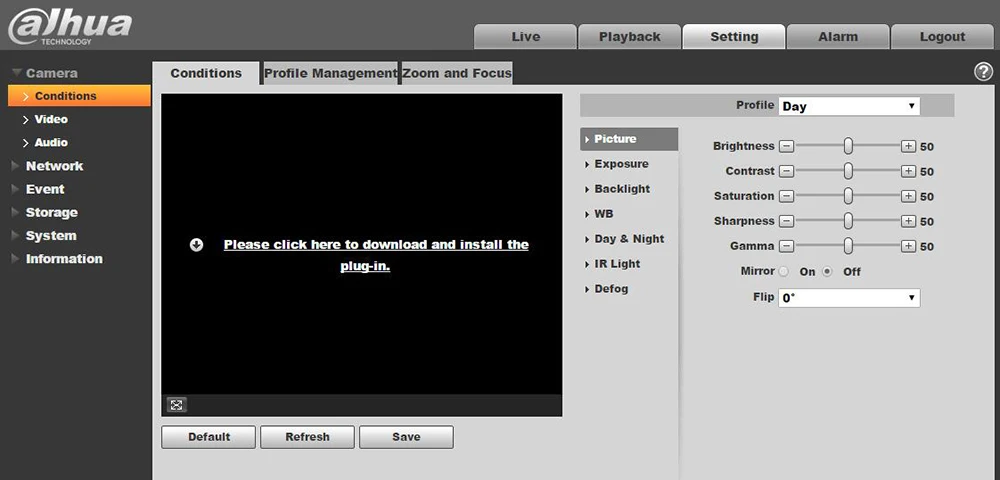1000x480 pixels.
Task: Switch to the Playback tab
Action: 629,37
